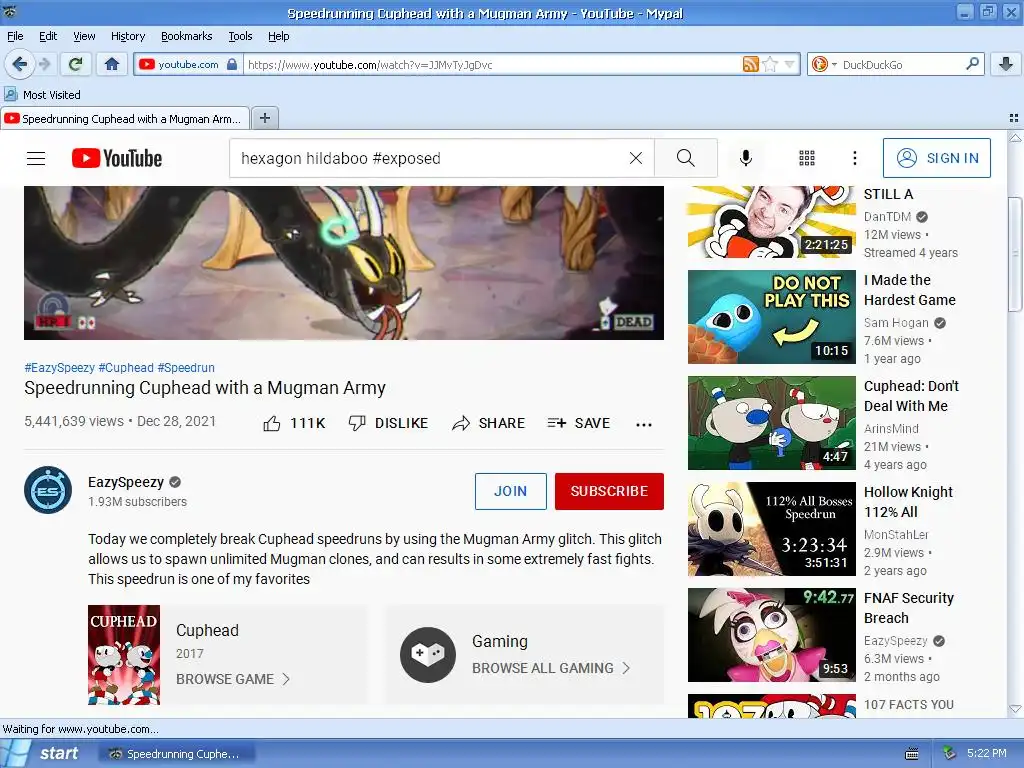The width and height of the screenshot is (1024, 768).
Task: Click the padlock site identity icon
Action: point(231,64)
